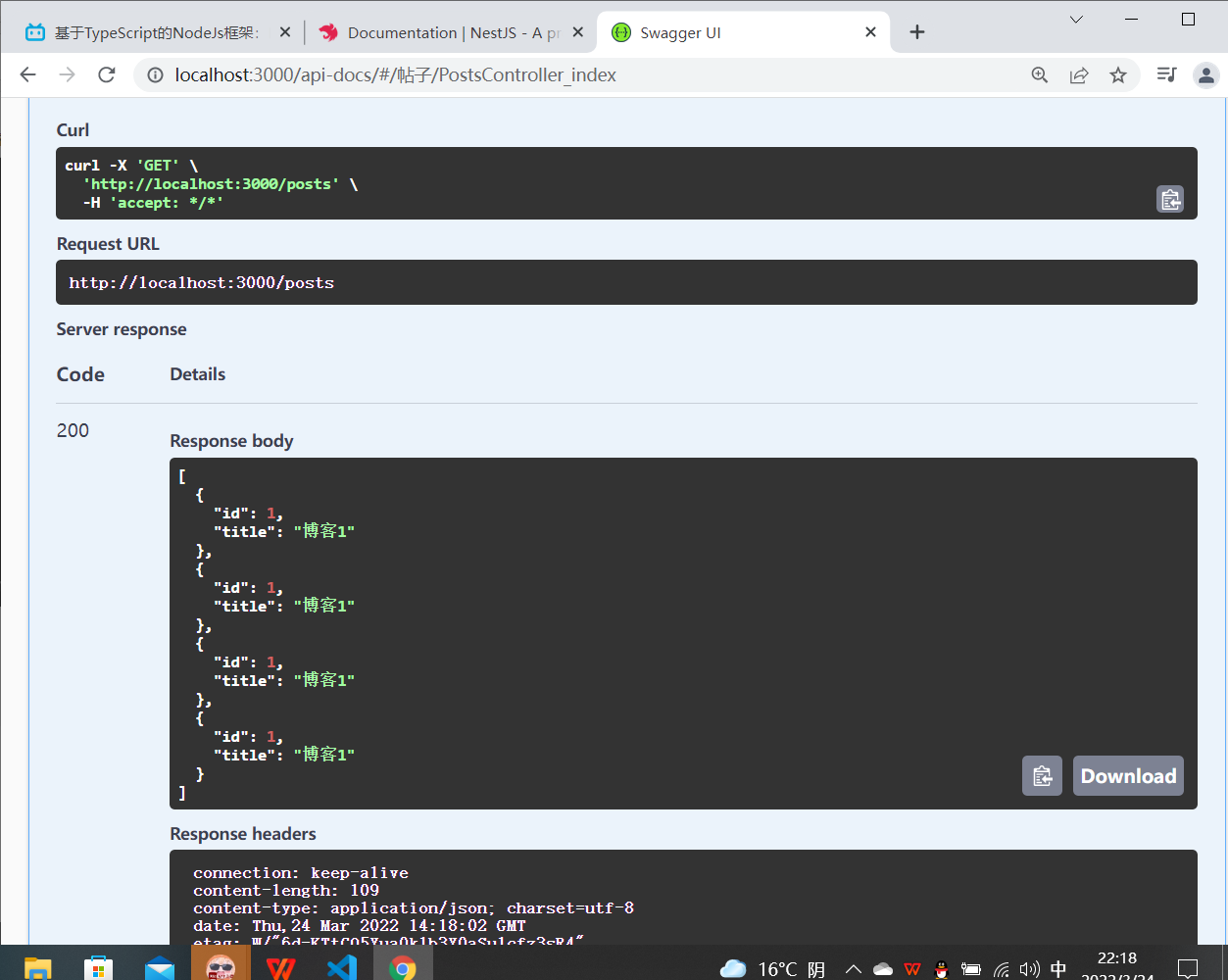Switch to the NestJS Documentation tab

[x=439, y=31]
